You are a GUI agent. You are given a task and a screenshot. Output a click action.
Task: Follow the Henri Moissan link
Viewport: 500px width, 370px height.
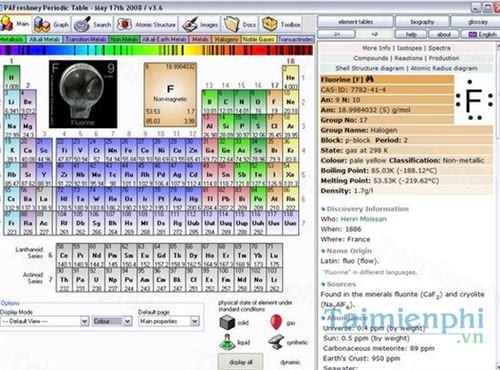coord(364,219)
